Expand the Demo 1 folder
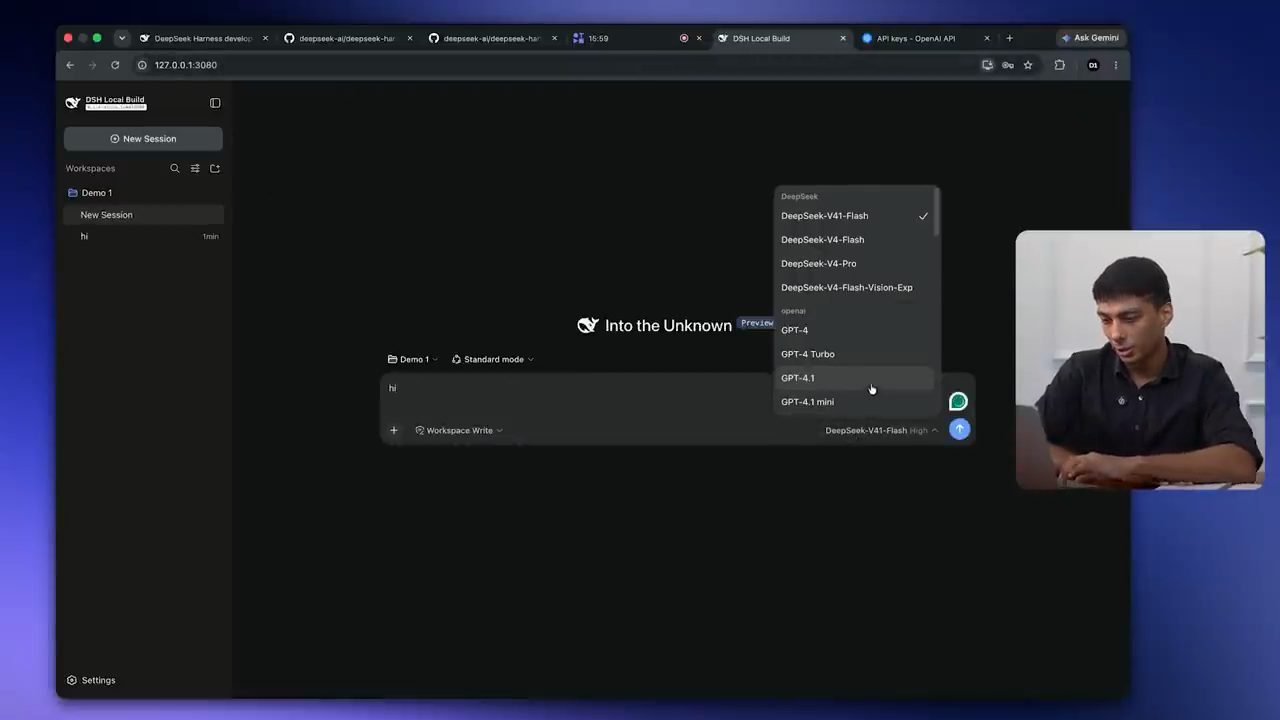 (x=97, y=192)
